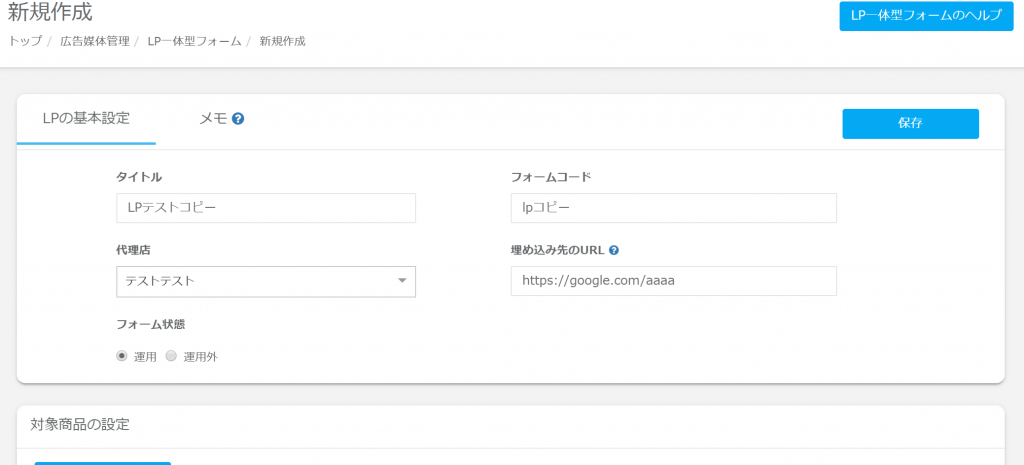This screenshot has height=465, width=1024.
Task: Switch to the LPの基本設定 tab
Action: (86, 118)
